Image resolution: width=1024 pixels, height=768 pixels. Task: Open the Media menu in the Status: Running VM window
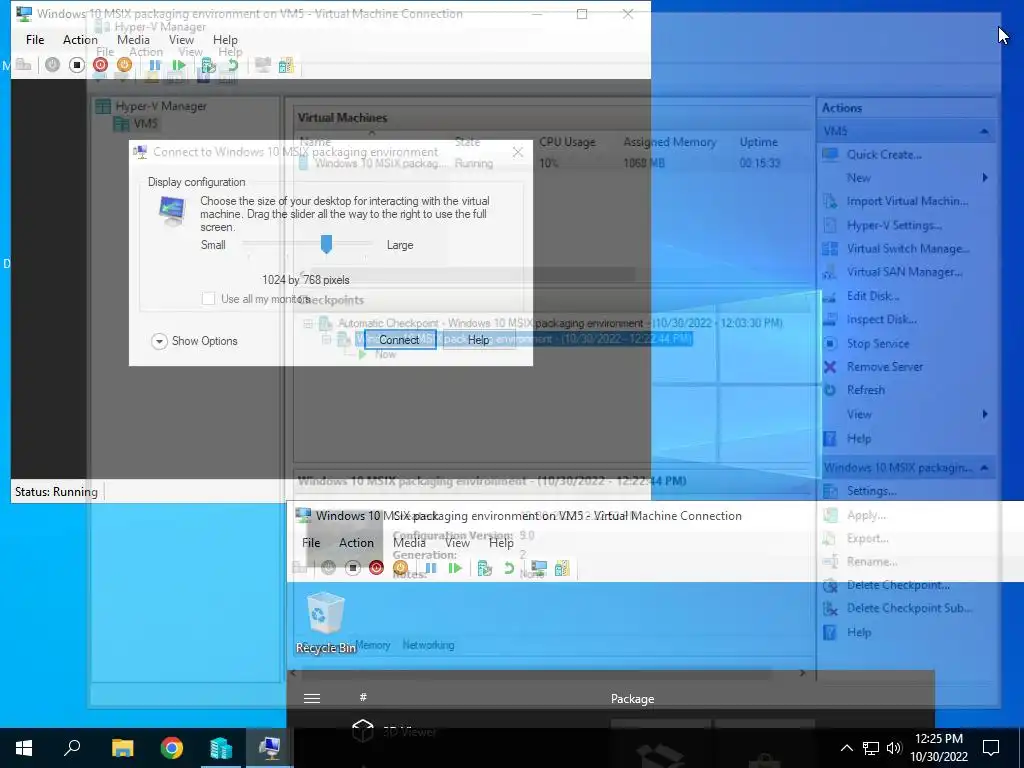click(133, 40)
